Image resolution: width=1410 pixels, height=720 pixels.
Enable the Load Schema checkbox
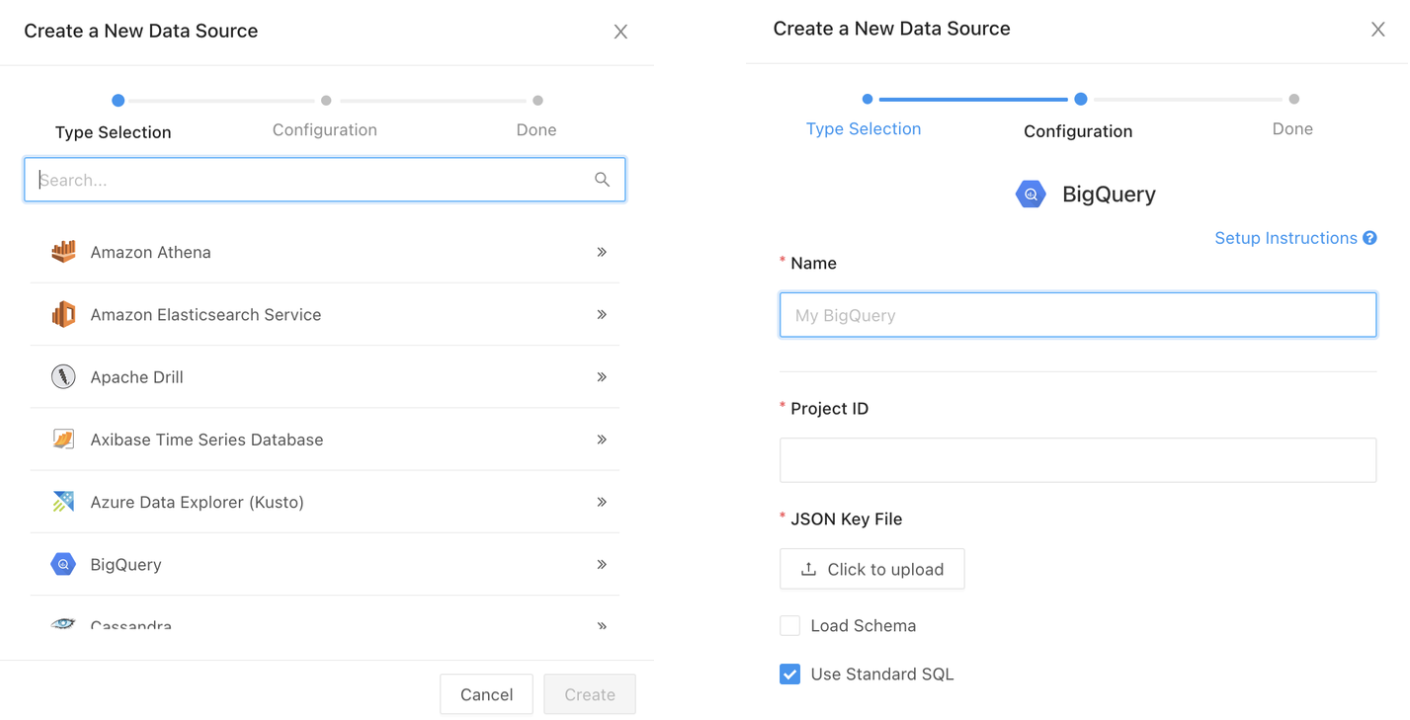(790, 626)
